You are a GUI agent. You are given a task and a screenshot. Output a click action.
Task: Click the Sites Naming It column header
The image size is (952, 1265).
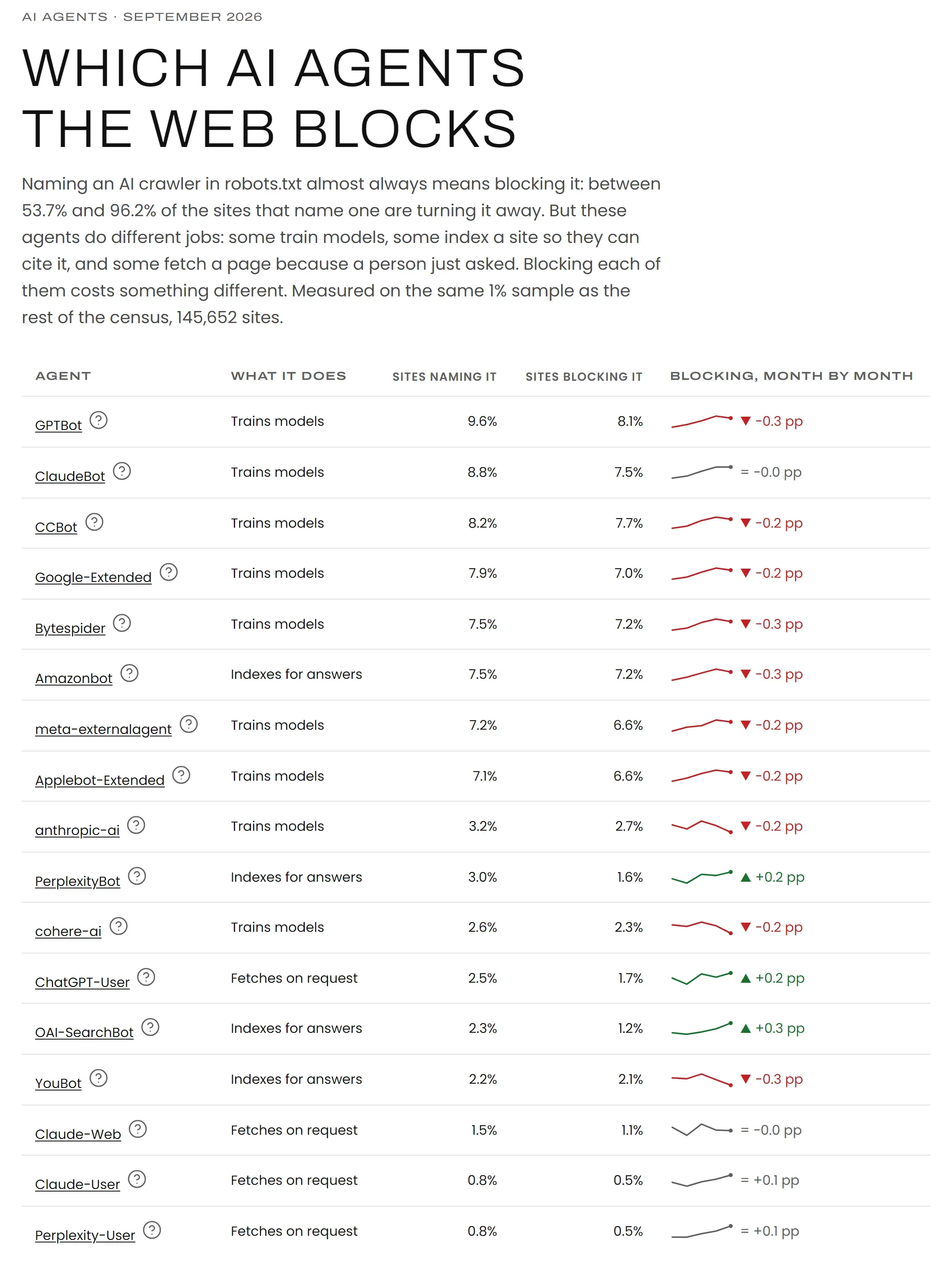445,377
